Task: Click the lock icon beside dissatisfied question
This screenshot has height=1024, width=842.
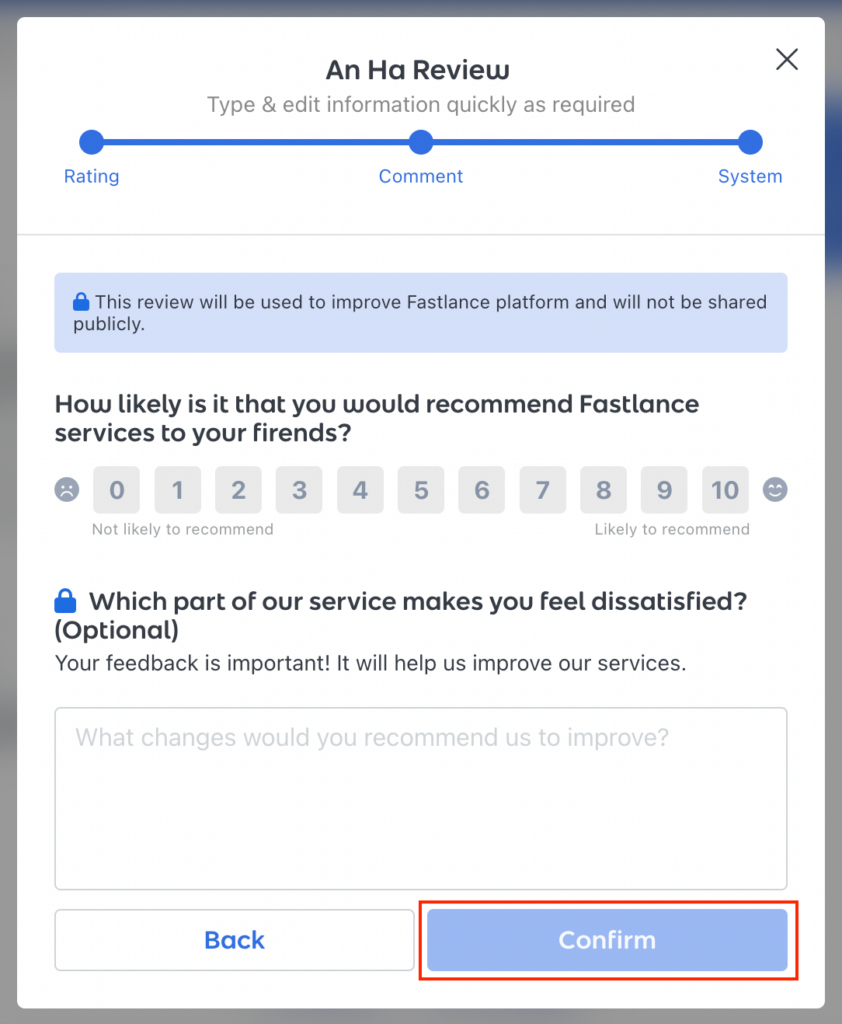Action: 66,601
